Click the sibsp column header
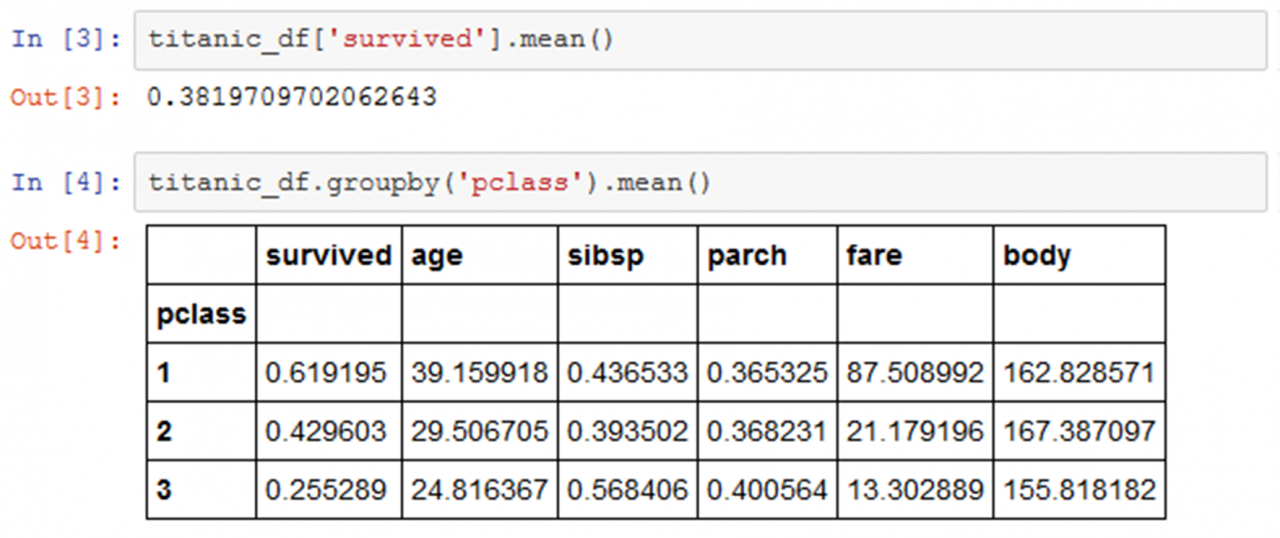The width and height of the screenshot is (1280, 538). (606, 256)
